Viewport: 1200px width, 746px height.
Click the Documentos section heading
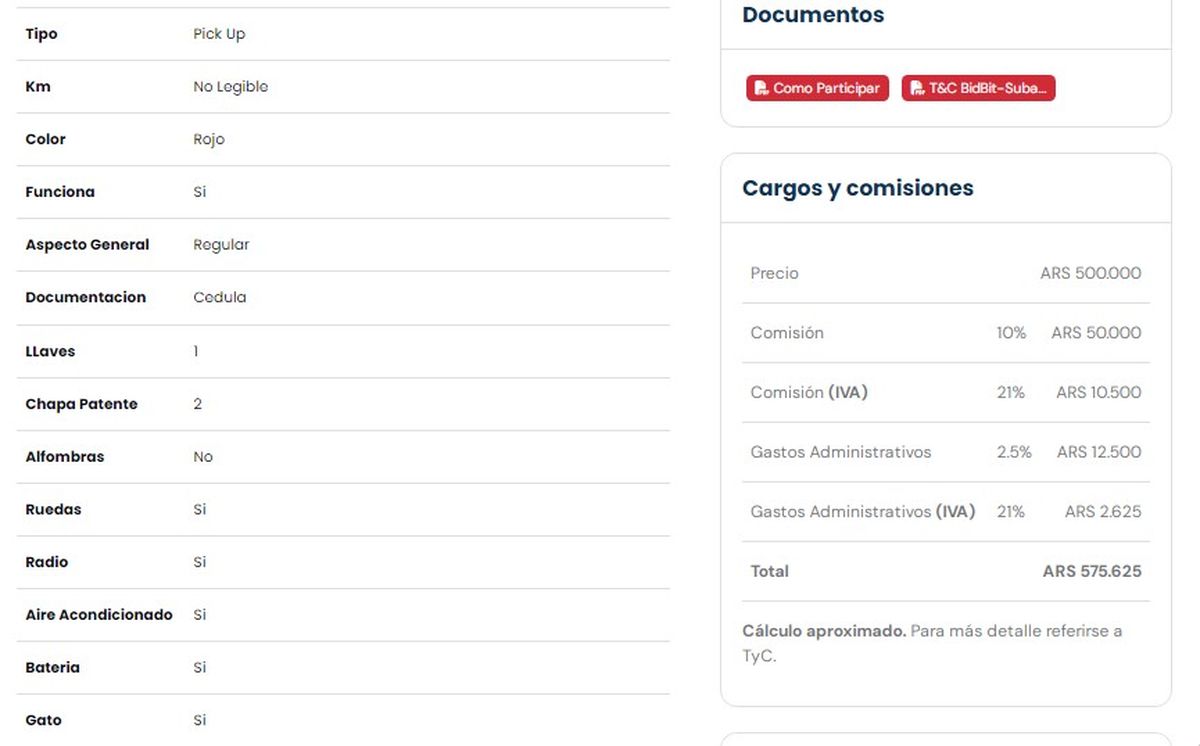(x=812, y=15)
